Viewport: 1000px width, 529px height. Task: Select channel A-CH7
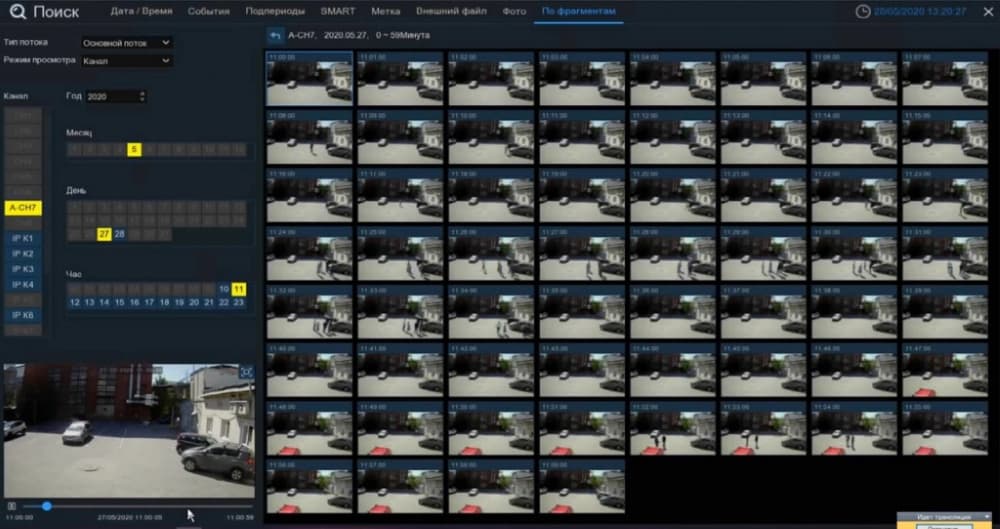pos(24,208)
